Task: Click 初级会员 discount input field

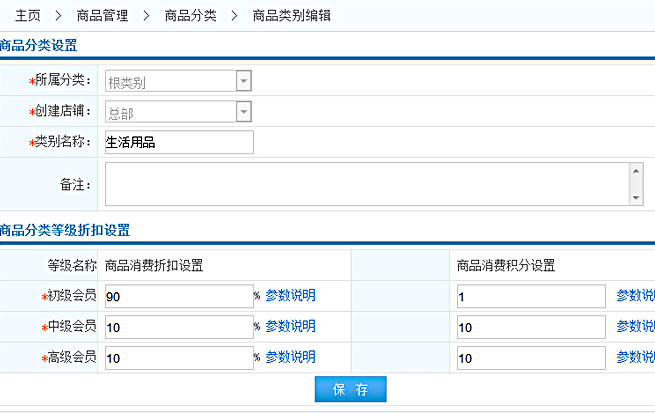Action: point(178,297)
